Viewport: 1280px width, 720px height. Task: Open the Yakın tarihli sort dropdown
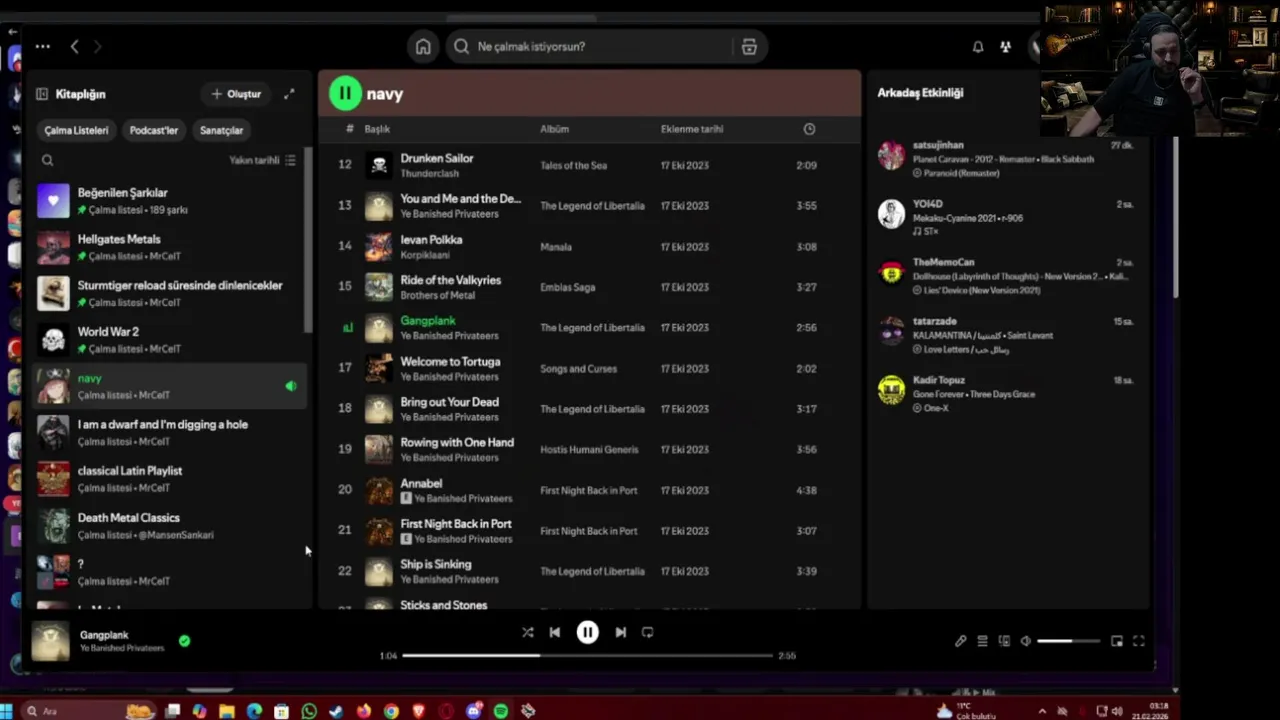click(x=262, y=160)
